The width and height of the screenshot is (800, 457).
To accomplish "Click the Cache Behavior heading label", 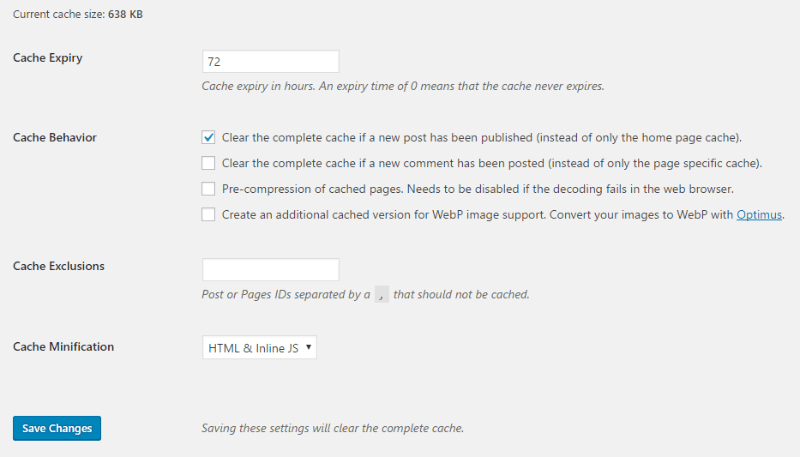I will click(x=55, y=138).
